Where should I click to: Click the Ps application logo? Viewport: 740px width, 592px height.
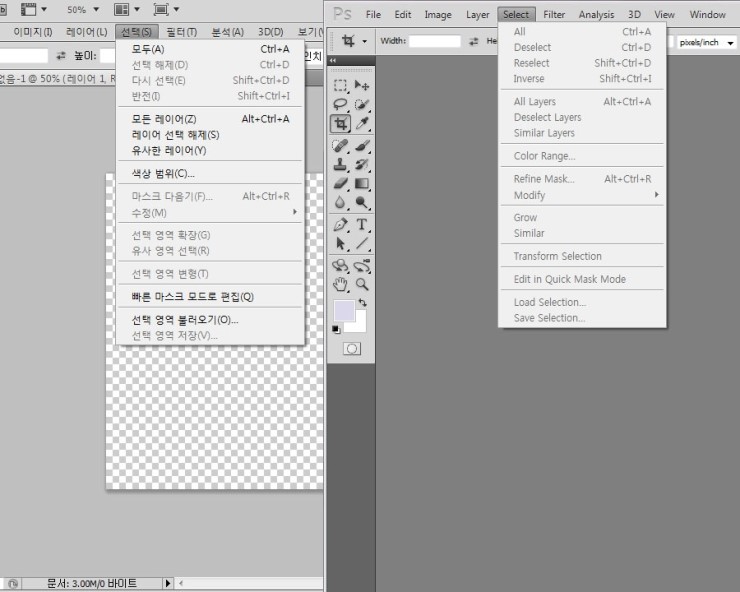tap(342, 14)
